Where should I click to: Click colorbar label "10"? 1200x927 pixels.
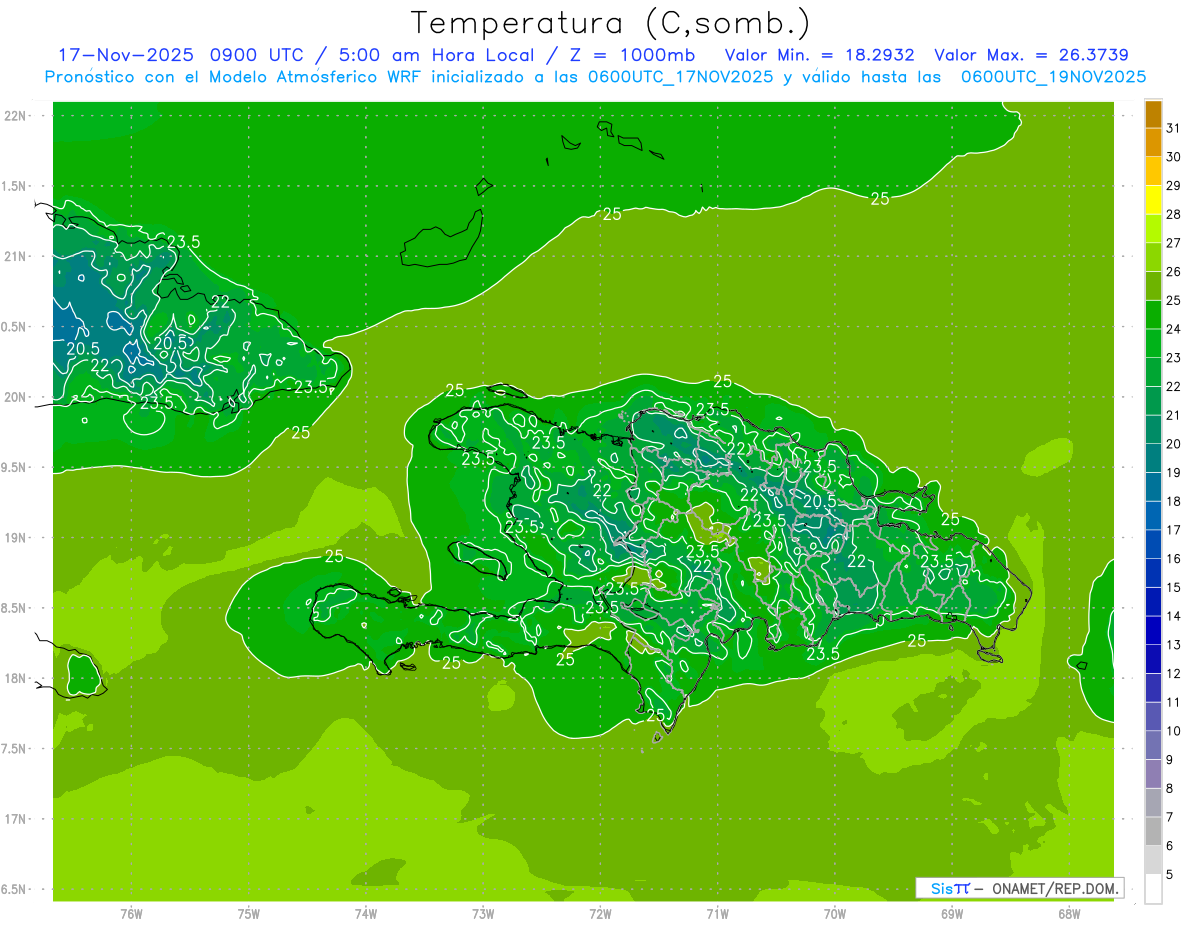1174,731
